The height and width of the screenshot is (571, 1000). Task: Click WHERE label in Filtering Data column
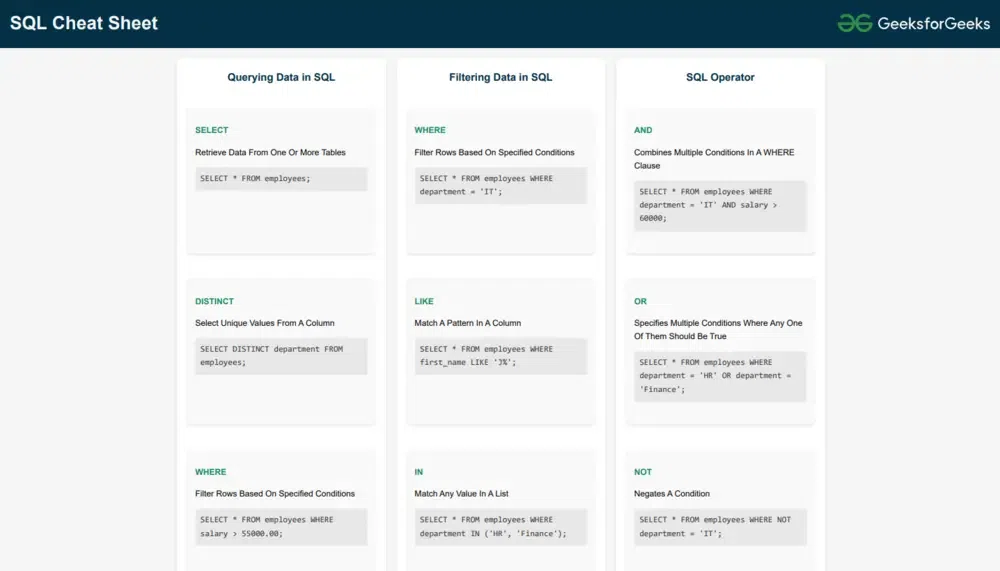click(430, 130)
